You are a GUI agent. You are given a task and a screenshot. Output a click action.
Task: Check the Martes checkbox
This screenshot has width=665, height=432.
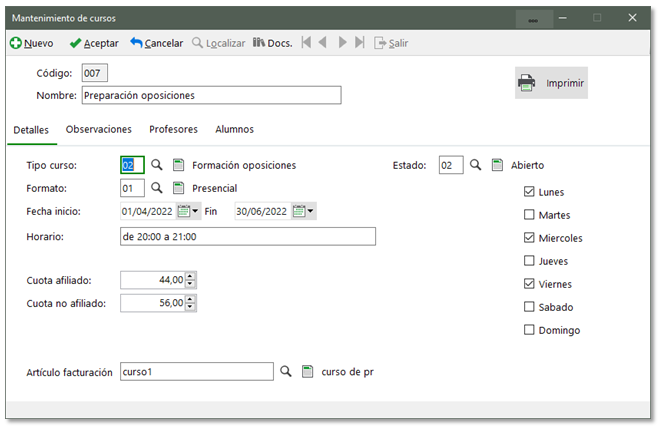pyautogui.click(x=529, y=215)
